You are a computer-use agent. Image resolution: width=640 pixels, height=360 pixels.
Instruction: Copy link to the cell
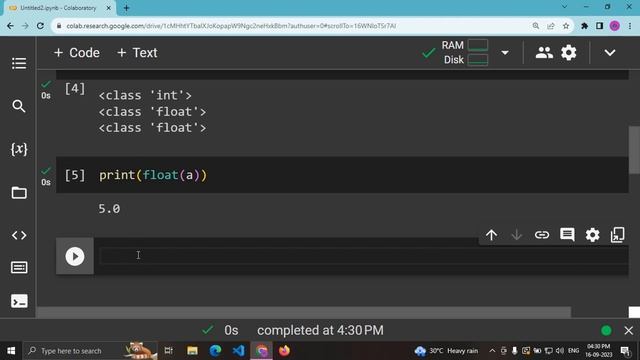point(542,235)
